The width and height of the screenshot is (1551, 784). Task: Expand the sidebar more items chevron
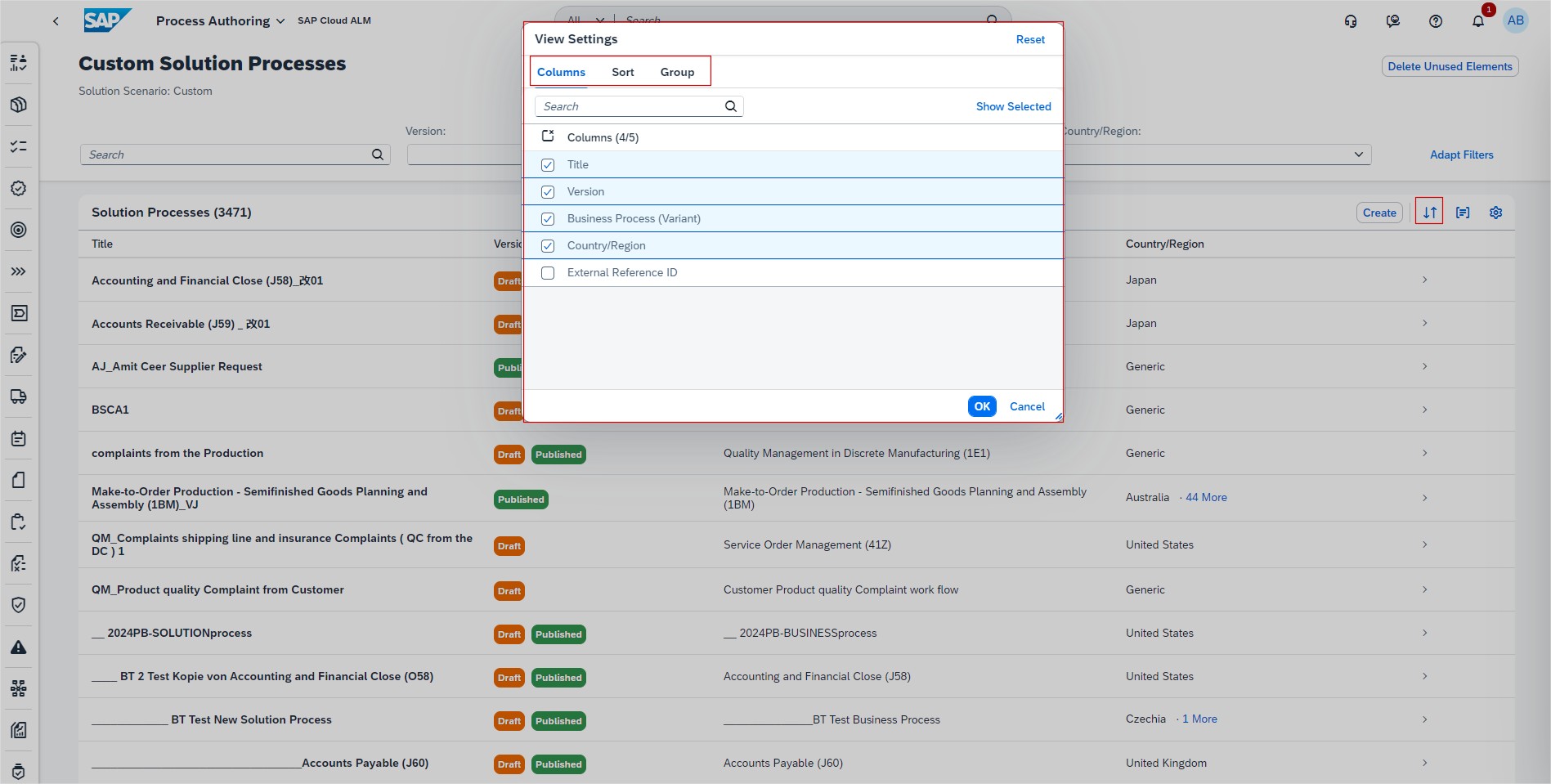click(x=19, y=271)
